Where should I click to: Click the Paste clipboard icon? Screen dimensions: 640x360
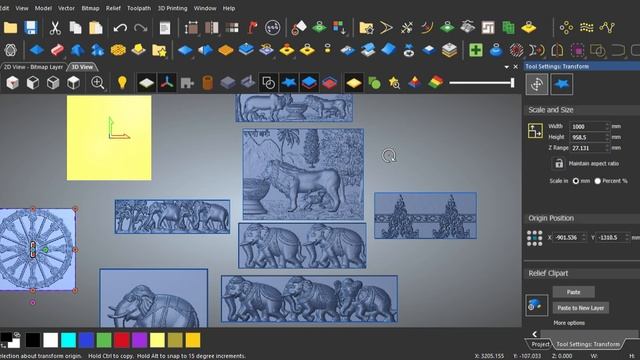[x=96, y=28]
